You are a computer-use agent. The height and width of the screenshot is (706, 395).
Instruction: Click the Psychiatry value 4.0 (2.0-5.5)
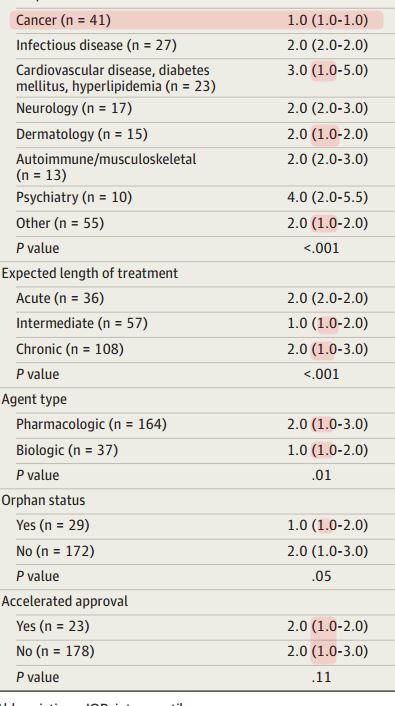pyautogui.click(x=327, y=197)
